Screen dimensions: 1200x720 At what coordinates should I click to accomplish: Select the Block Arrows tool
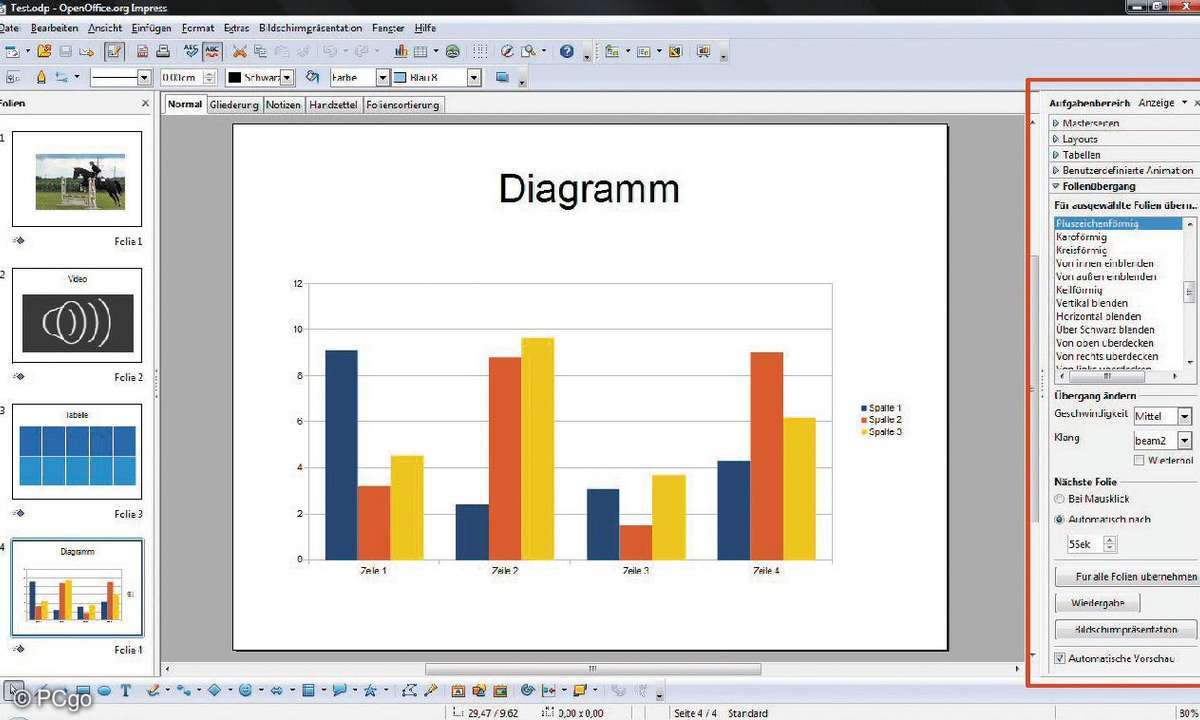(275, 690)
